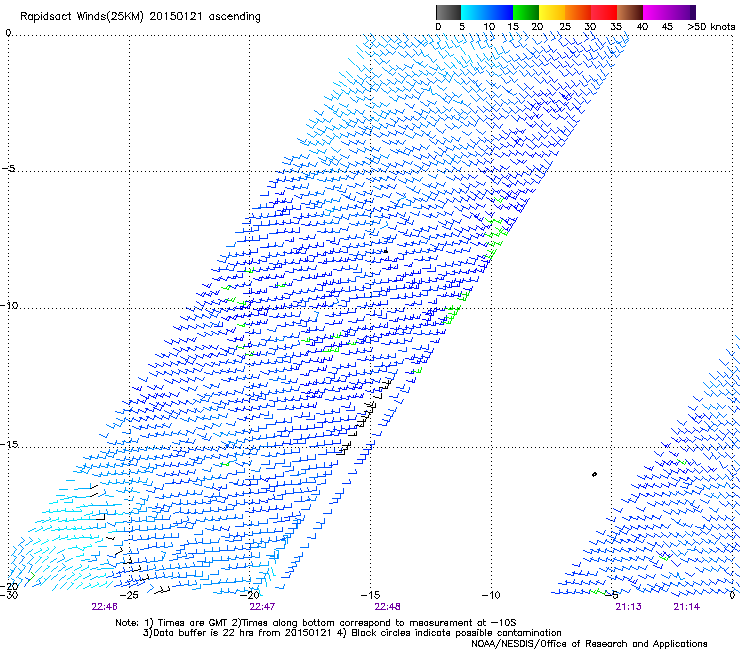Click the purple "21:14" time stamp
The width and height of the screenshot is (740, 650).
[687, 607]
